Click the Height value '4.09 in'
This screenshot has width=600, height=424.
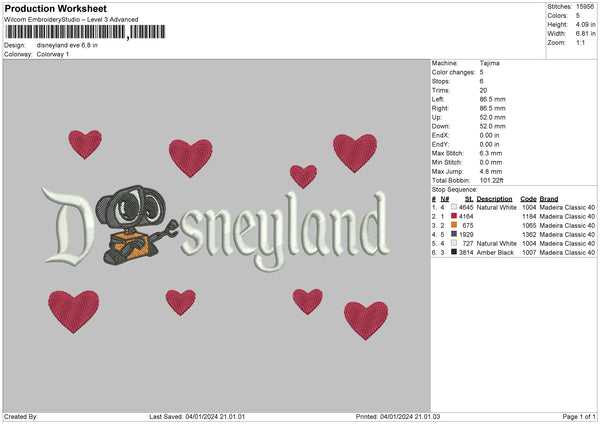click(585, 24)
